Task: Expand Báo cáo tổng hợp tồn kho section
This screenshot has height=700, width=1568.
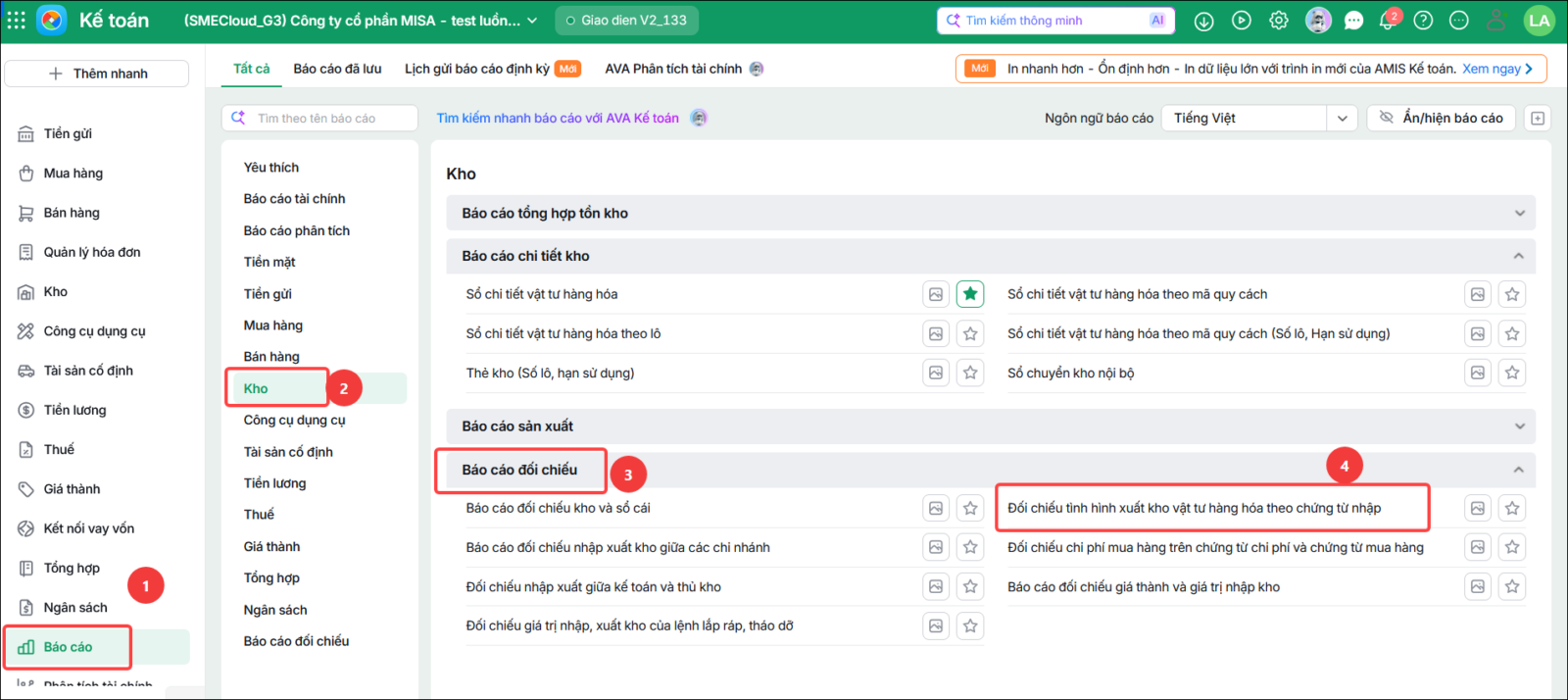Action: point(990,213)
